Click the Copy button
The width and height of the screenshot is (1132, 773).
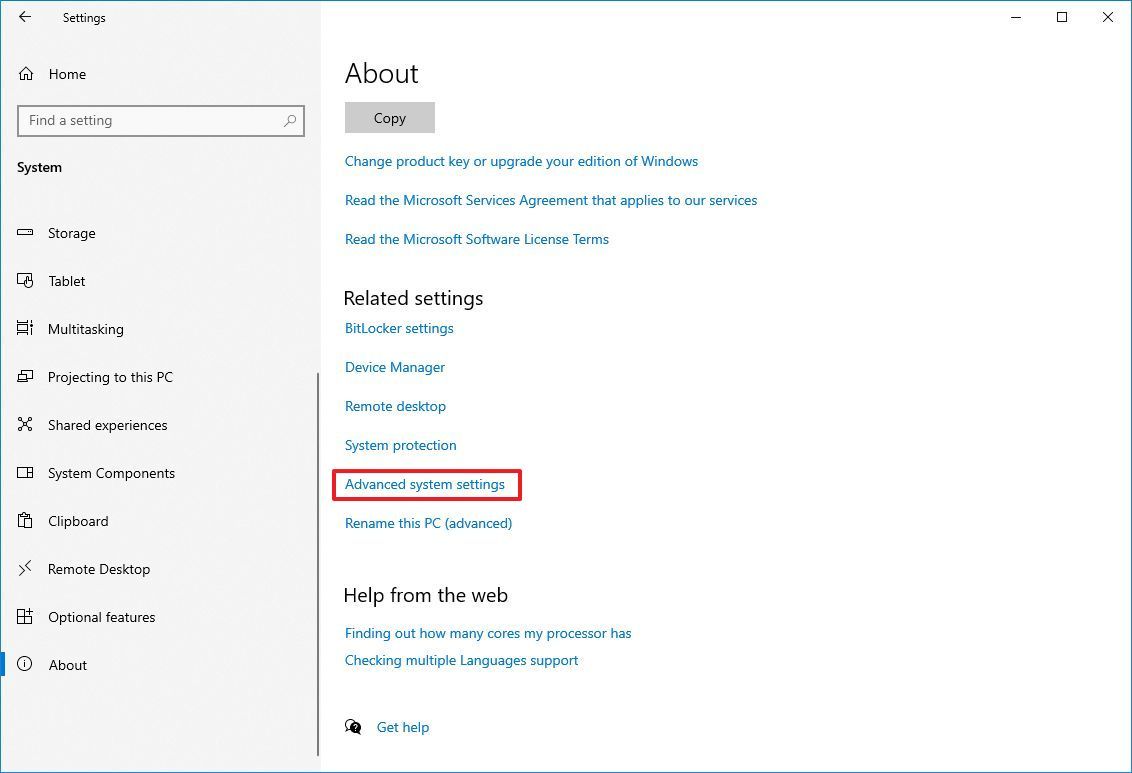(389, 117)
